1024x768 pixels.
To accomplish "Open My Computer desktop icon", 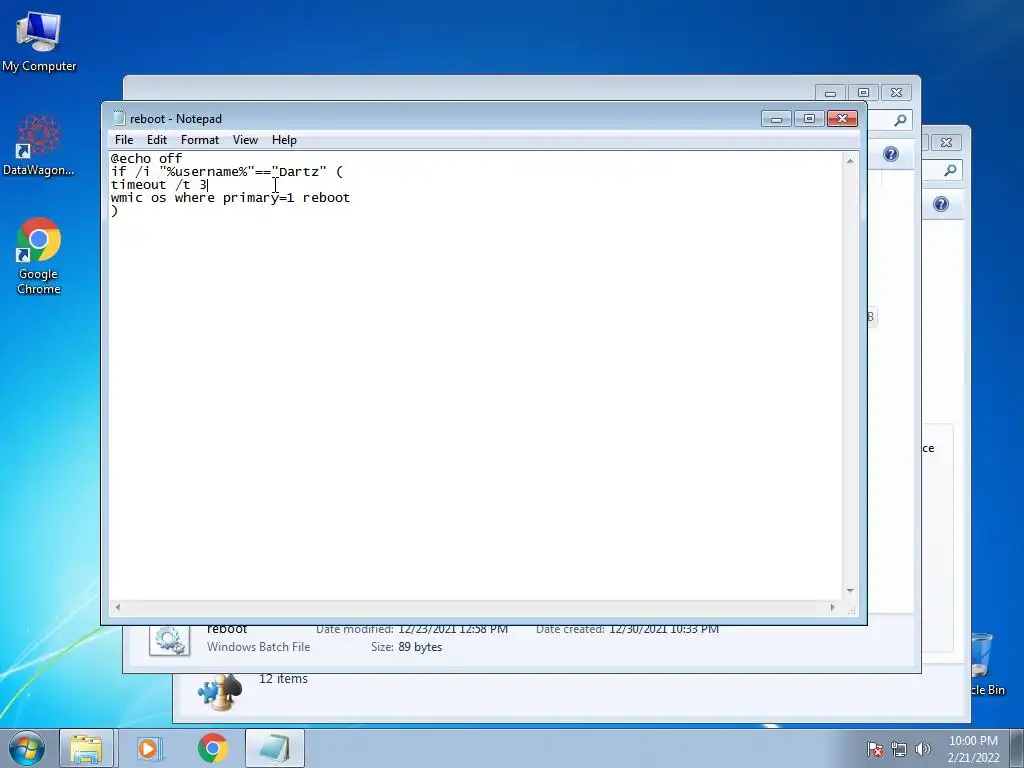I will [39, 40].
